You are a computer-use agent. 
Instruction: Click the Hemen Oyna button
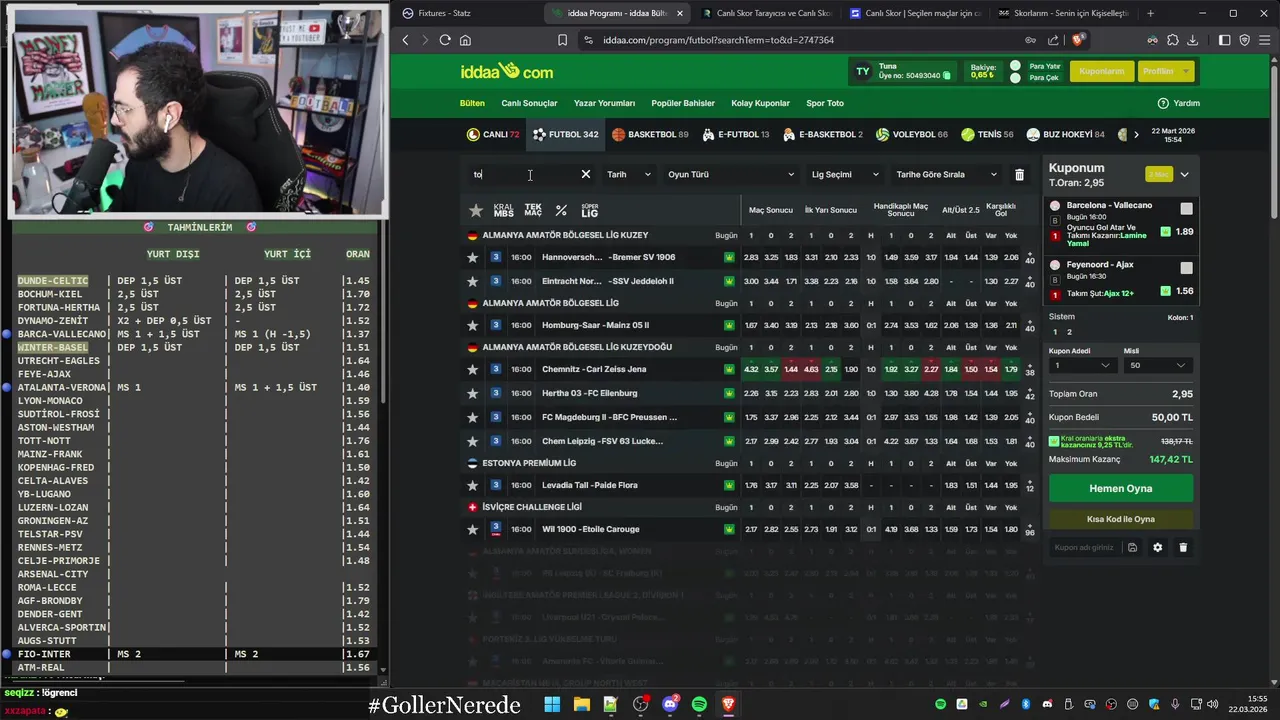point(1120,488)
